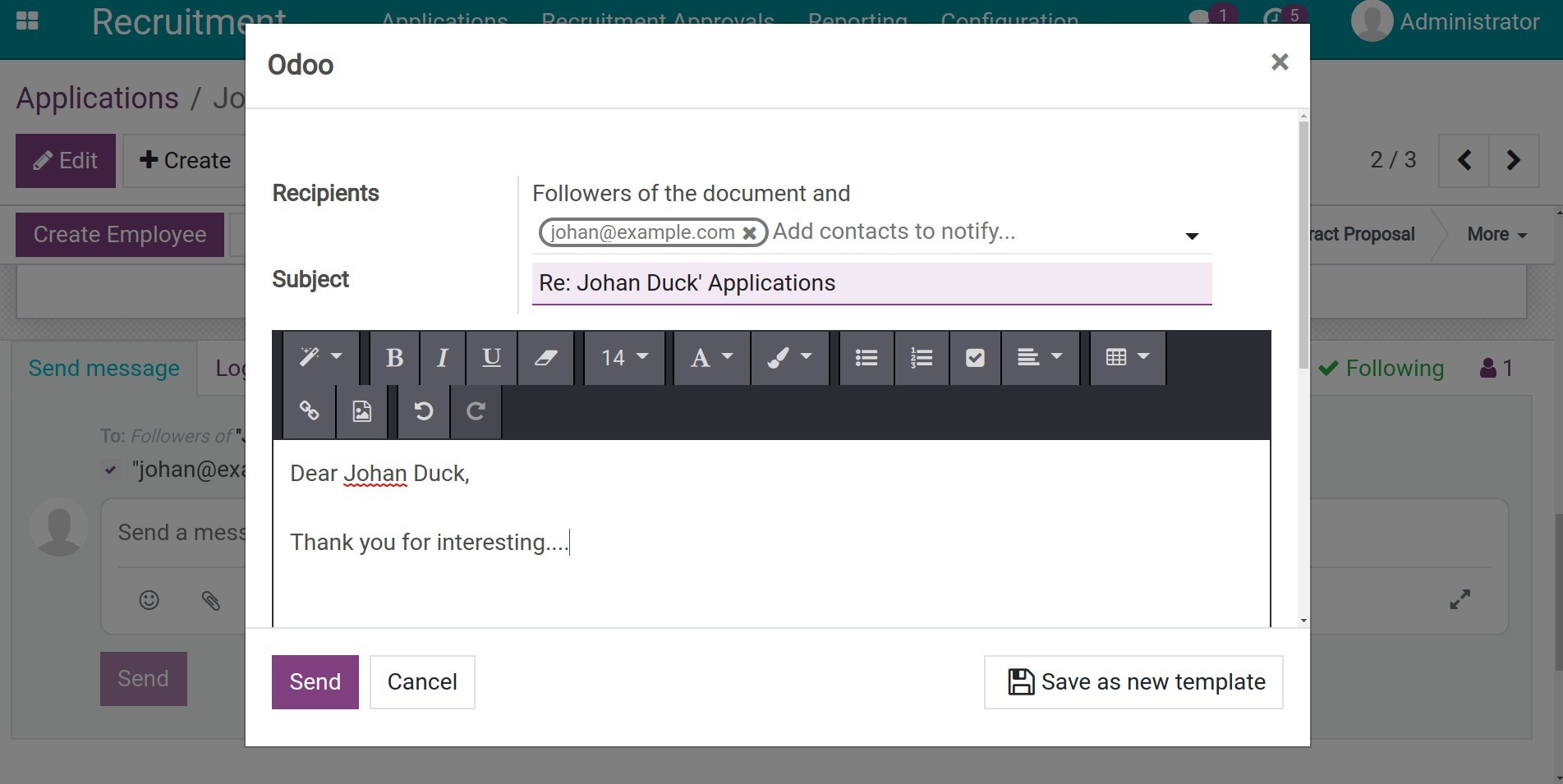Click Save as new template
Image resolution: width=1563 pixels, height=784 pixels.
click(1133, 682)
